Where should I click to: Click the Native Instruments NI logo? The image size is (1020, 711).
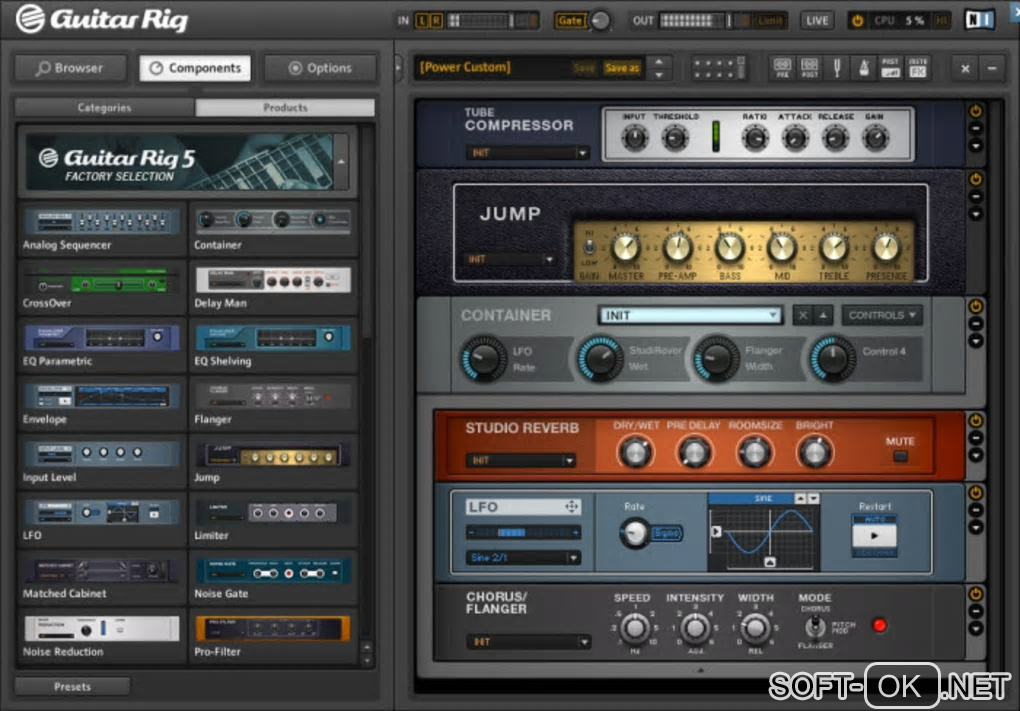pos(980,20)
